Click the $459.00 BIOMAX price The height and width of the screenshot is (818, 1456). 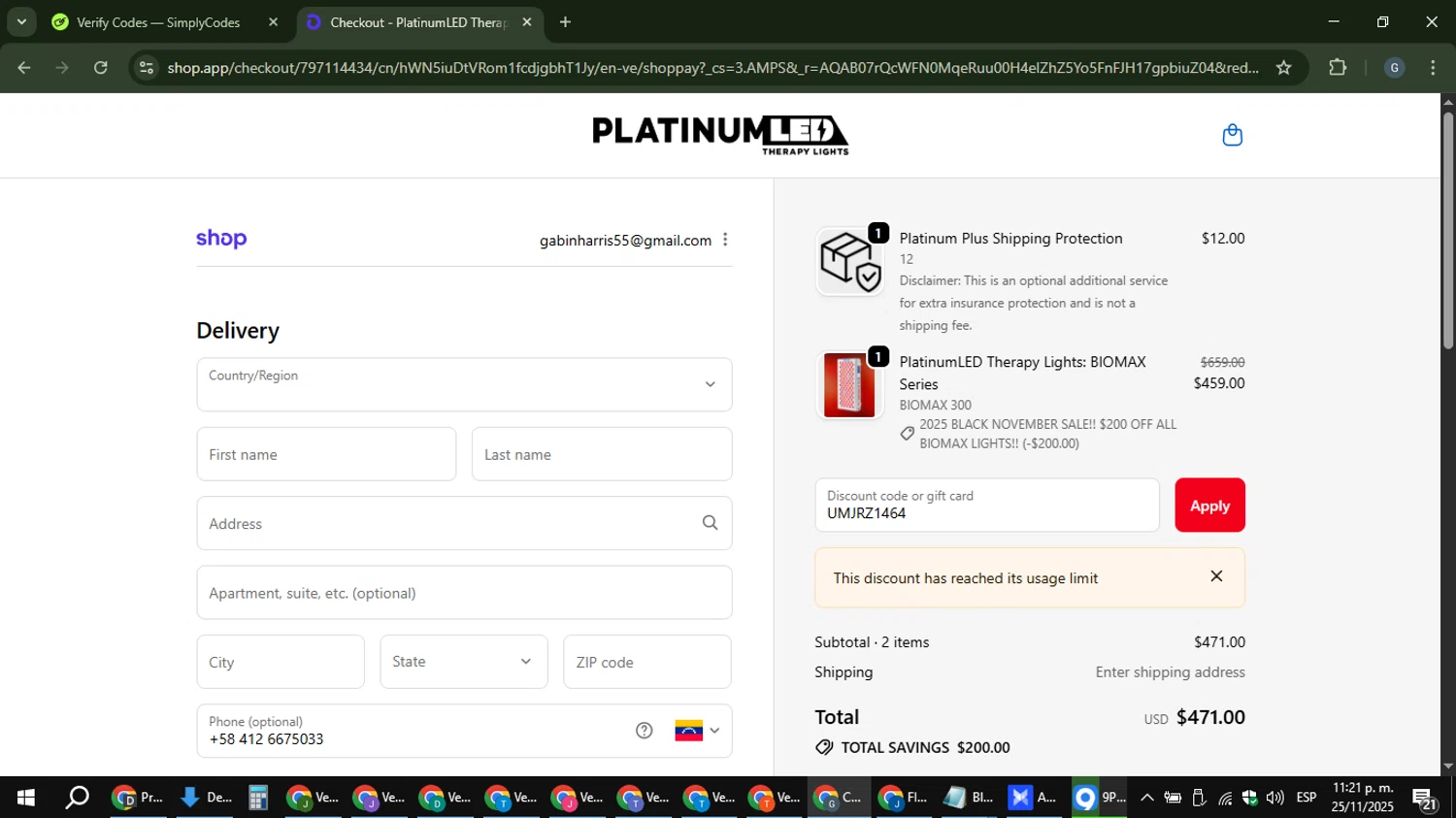click(1219, 383)
